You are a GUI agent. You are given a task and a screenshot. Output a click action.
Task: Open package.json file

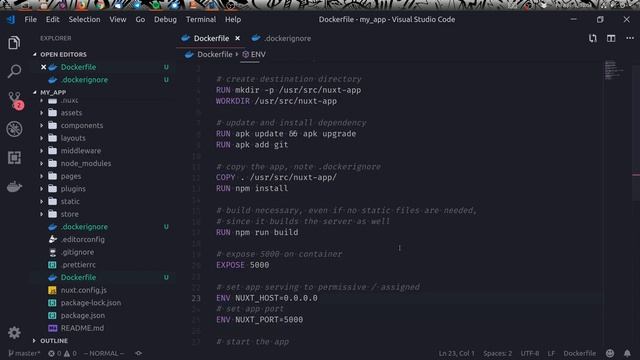tap(82, 315)
